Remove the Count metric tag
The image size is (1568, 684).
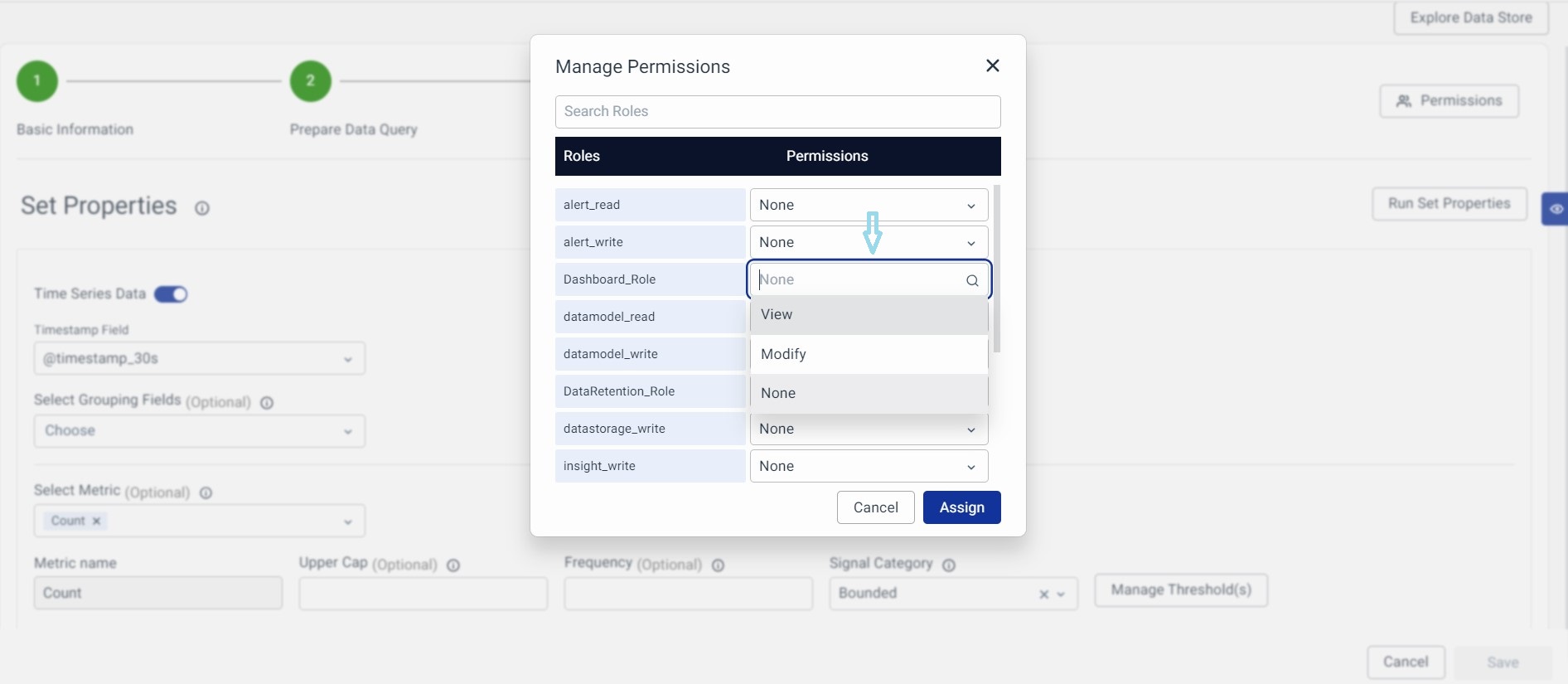click(97, 521)
